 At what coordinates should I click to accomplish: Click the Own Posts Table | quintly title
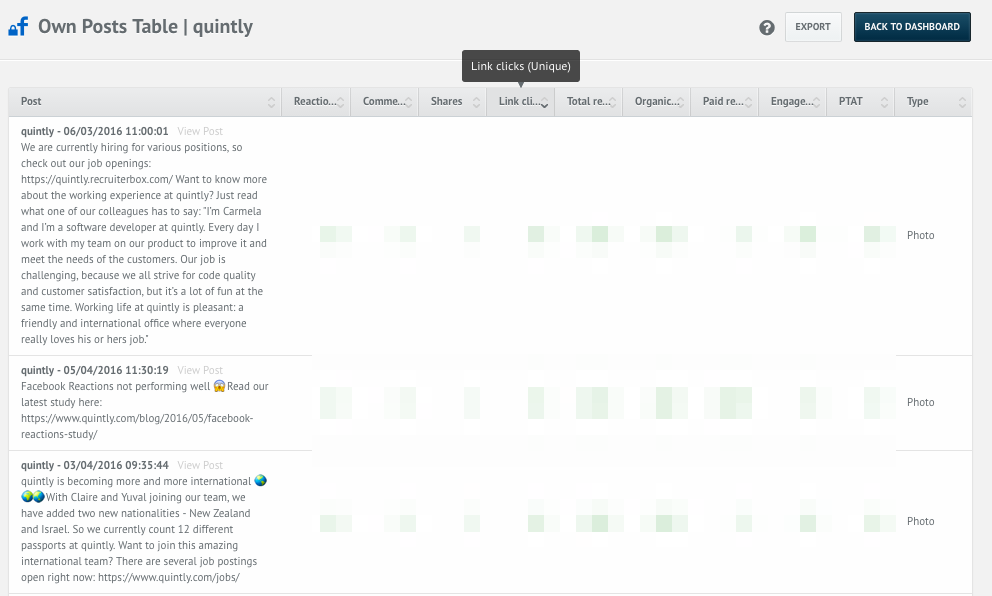click(x=146, y=27)
